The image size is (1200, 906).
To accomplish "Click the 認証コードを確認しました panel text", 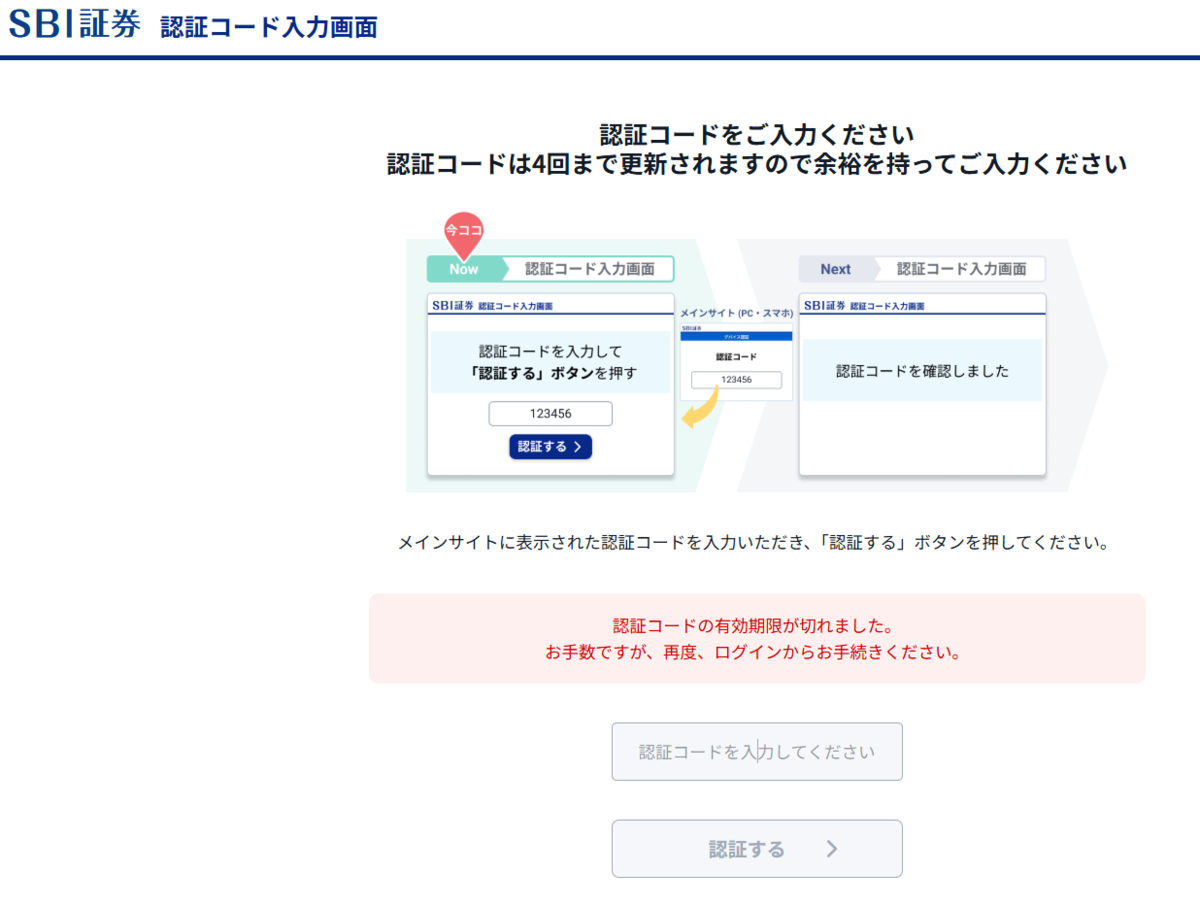I will 923,371.
